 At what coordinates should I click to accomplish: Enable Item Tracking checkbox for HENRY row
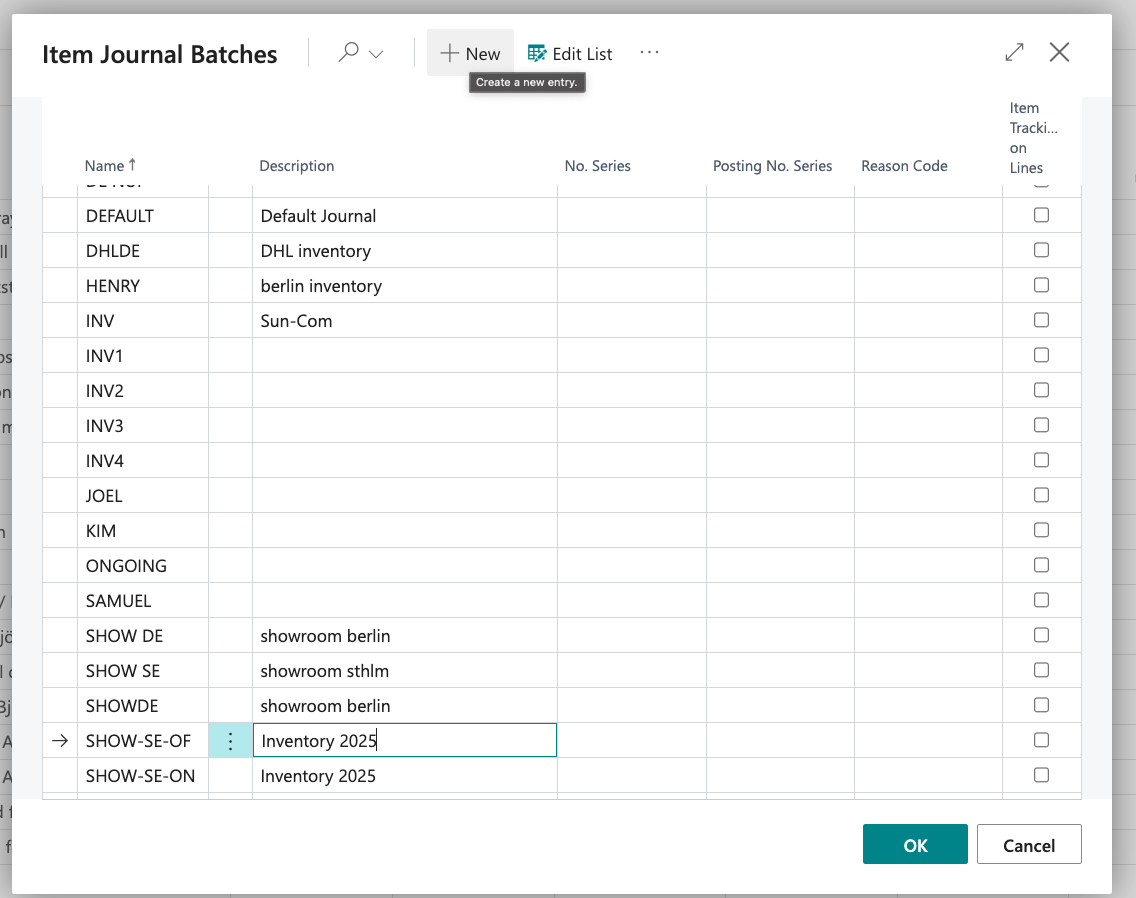1041,285
